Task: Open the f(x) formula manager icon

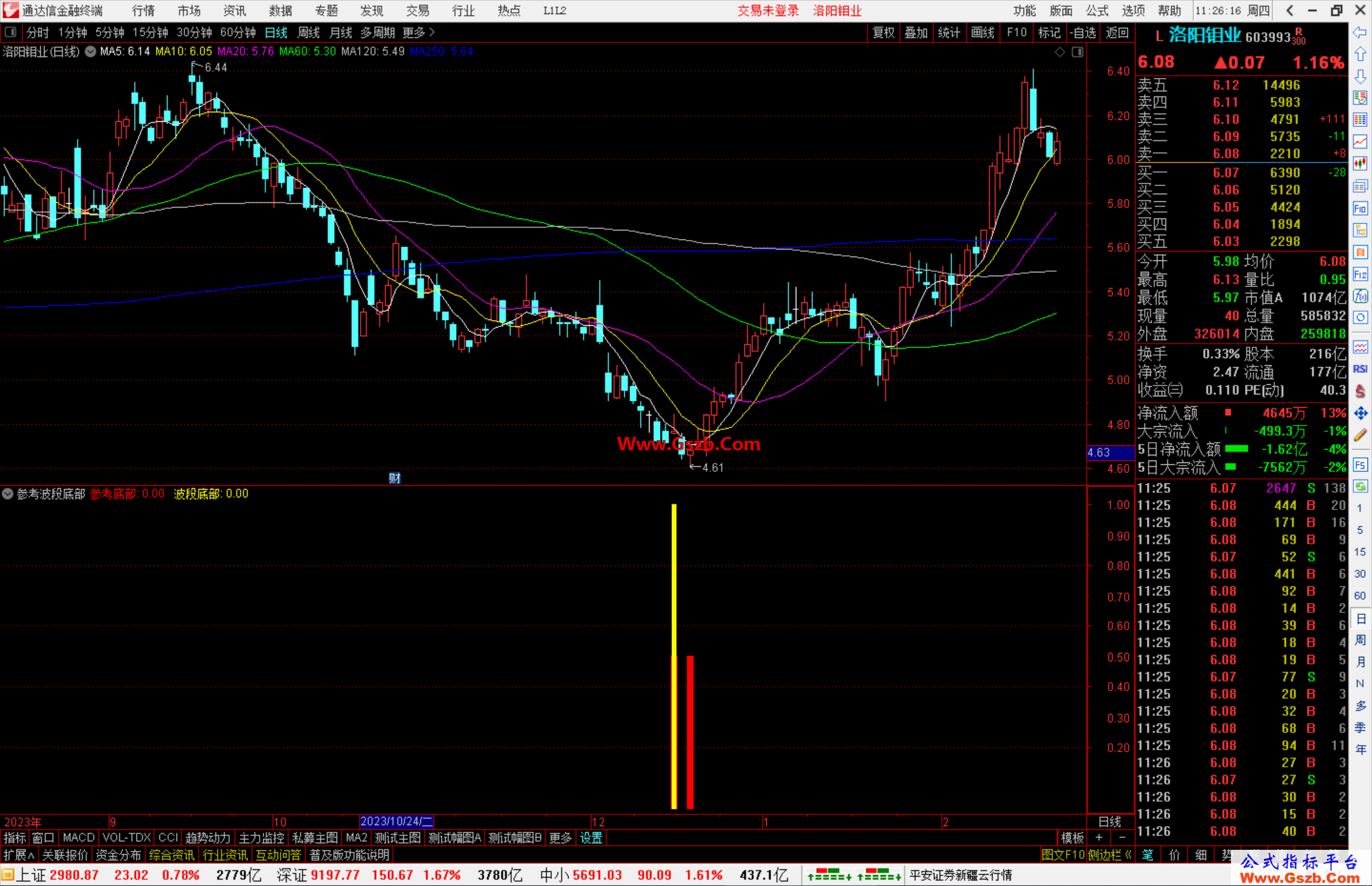Action: (1360, 296)
